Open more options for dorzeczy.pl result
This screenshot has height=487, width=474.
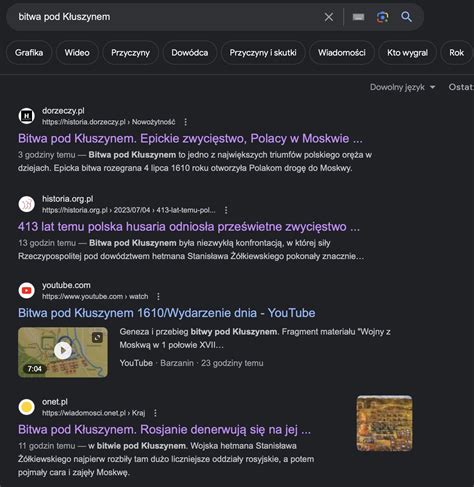[x=186, y=122]
